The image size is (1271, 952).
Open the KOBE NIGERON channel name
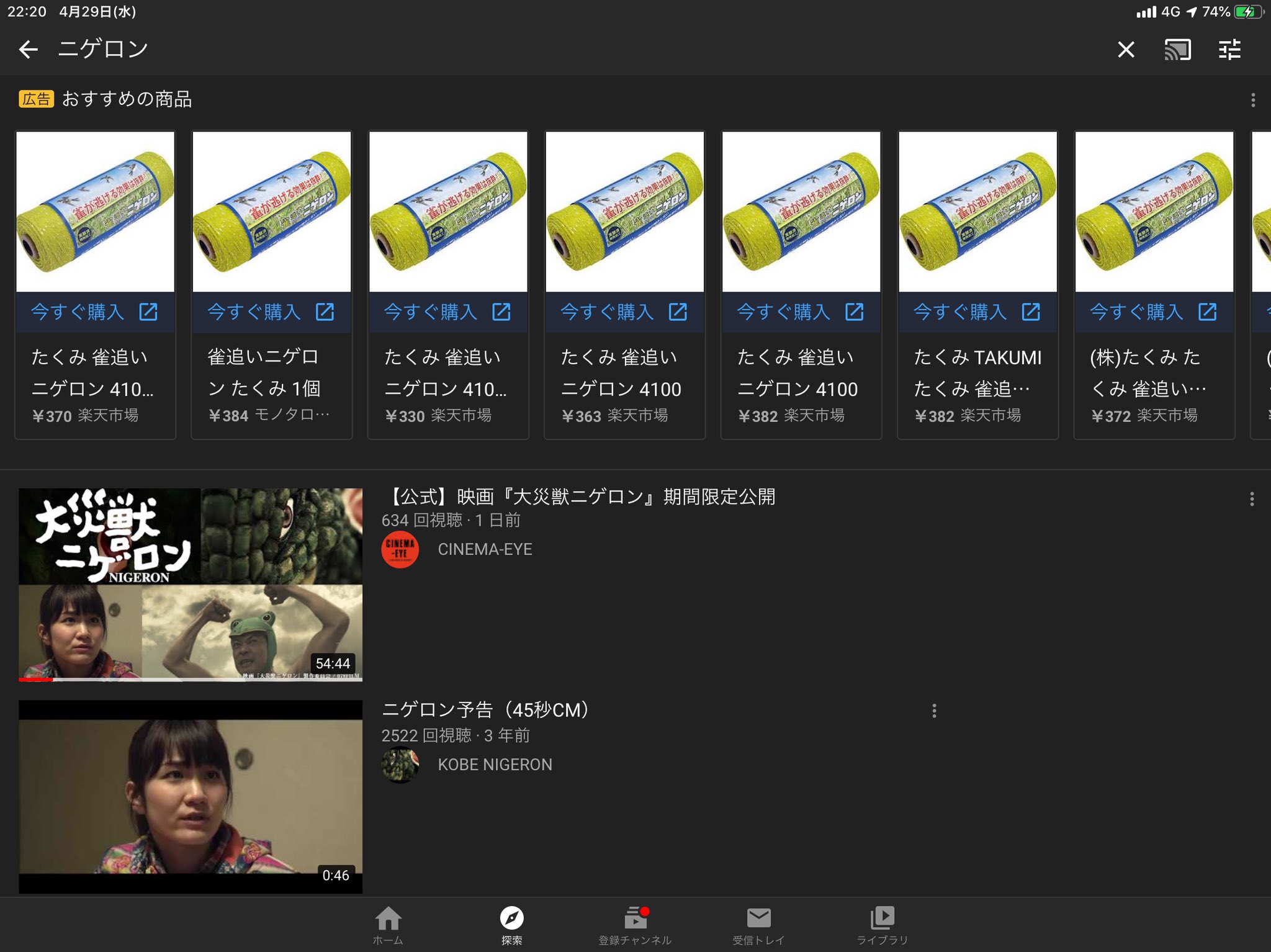(495, 765)
